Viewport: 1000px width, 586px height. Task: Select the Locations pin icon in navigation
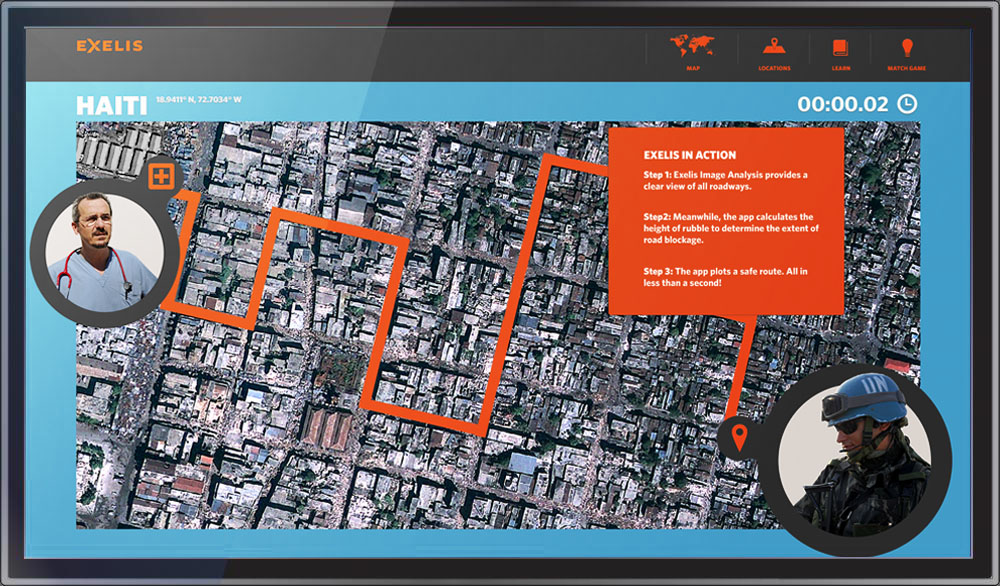pos(773,46)
